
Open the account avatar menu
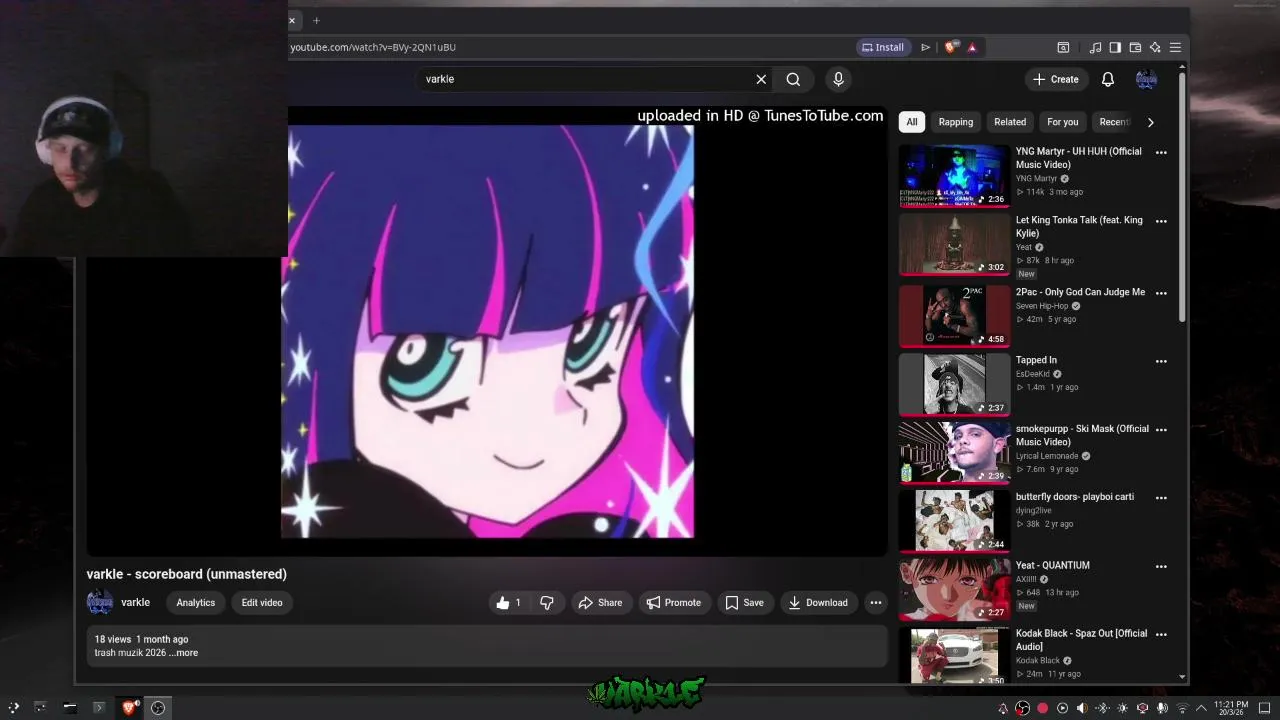[1146, 79]
